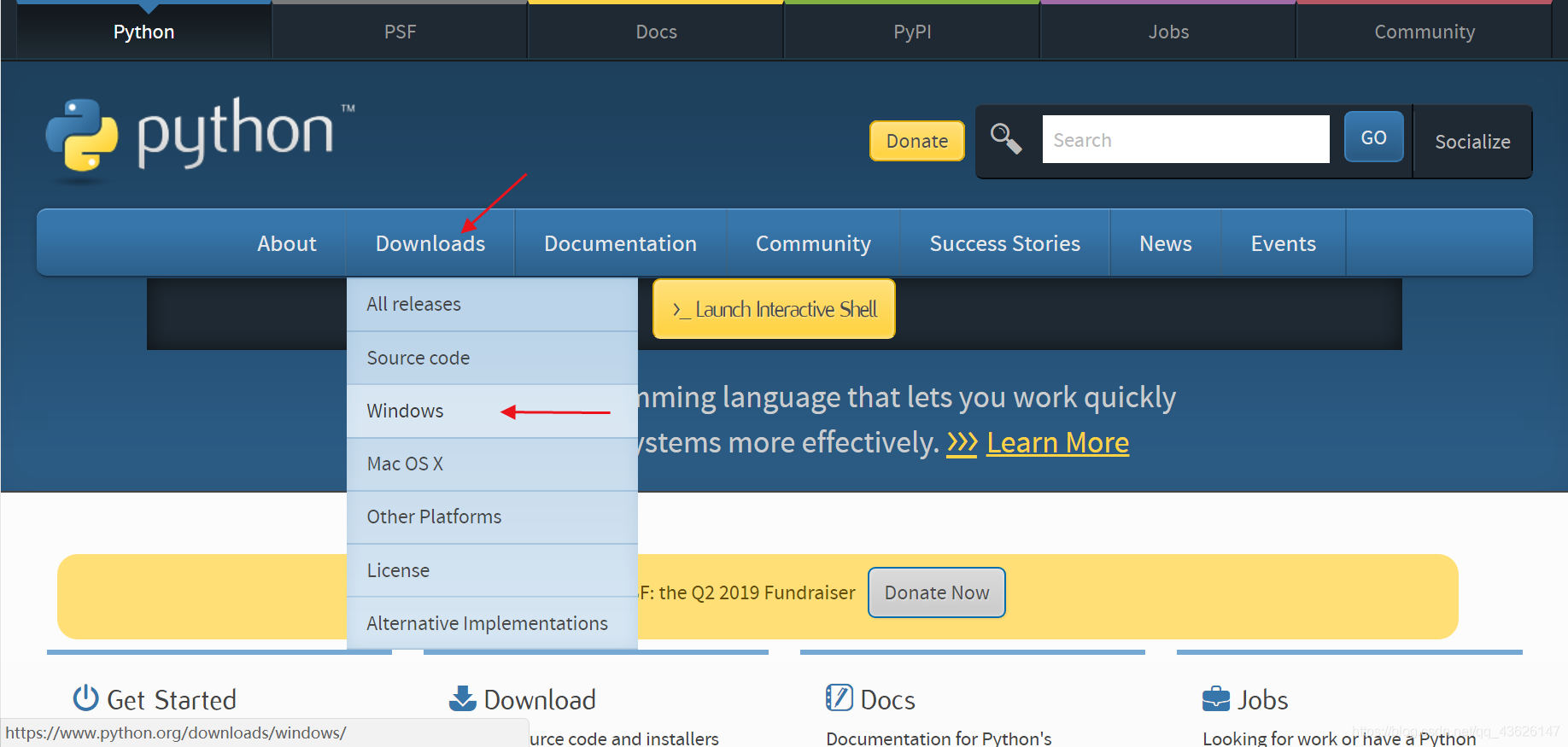Select License in Downloads dropdown
Image resolution: width=1568 pixels, height=747 pixels.
[x=492, y=570]
